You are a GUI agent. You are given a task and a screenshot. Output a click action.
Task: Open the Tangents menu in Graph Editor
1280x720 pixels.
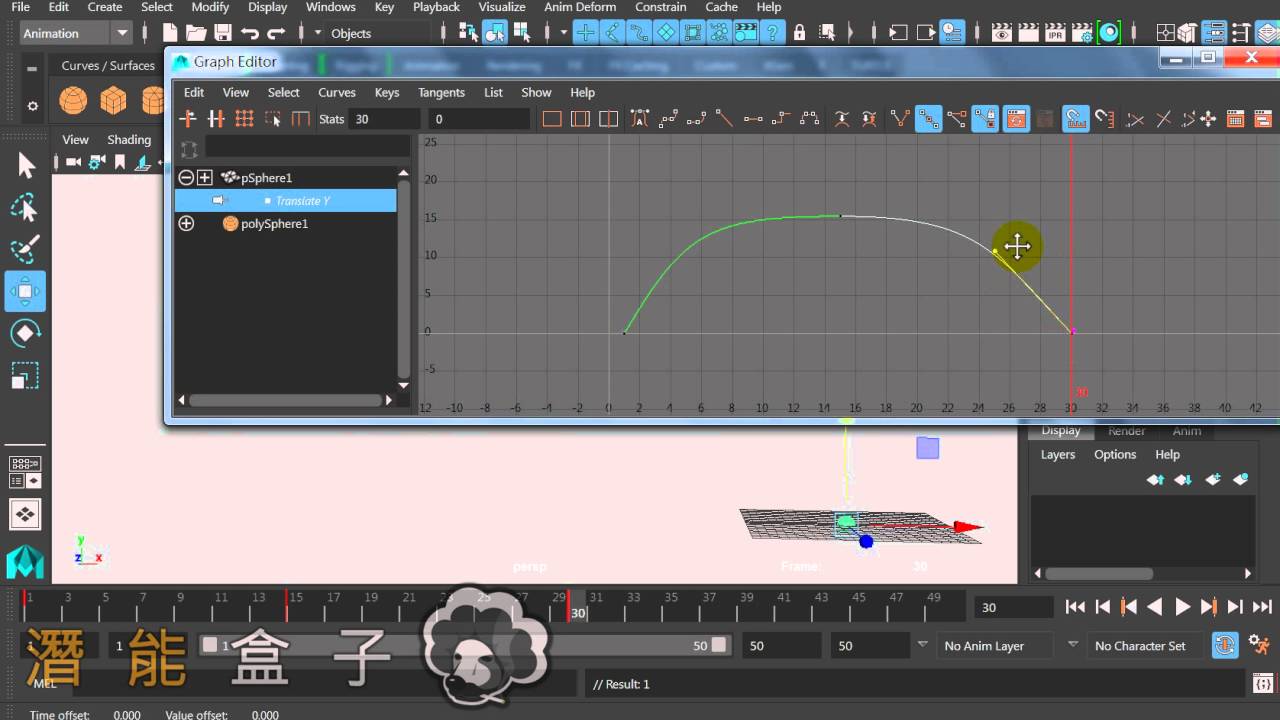(x=441, y=92)
